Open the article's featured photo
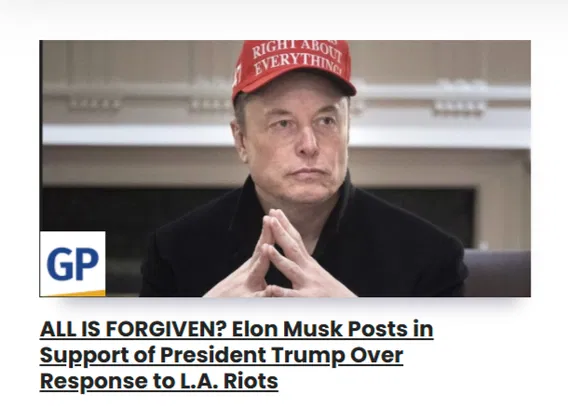The height and width of the screenshot is (406, 568). pos(285,168)
